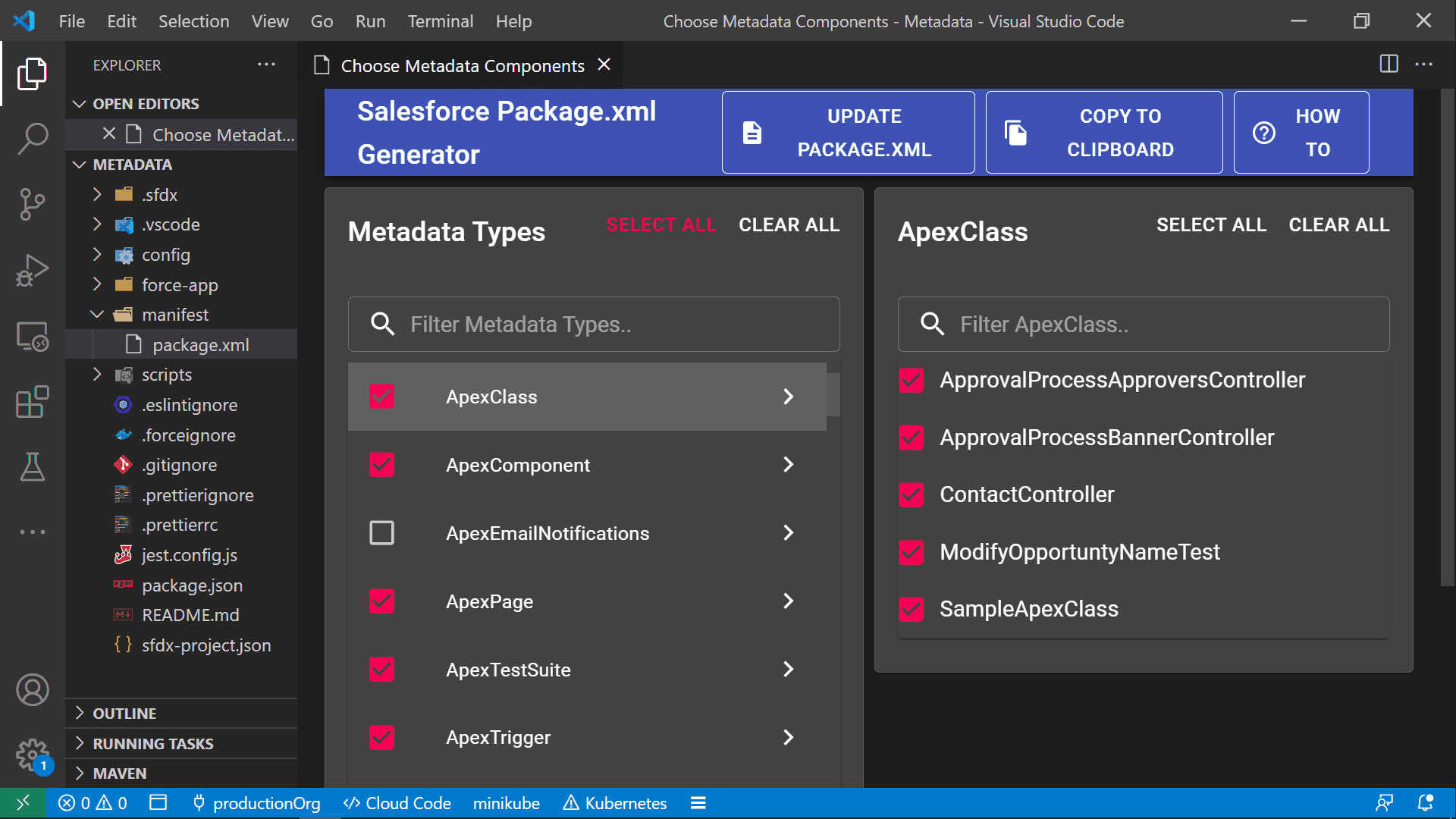This screenshot has width=1456, height=819.
Task: Change the productionOrg default org
Action: [x=256, y=803]
